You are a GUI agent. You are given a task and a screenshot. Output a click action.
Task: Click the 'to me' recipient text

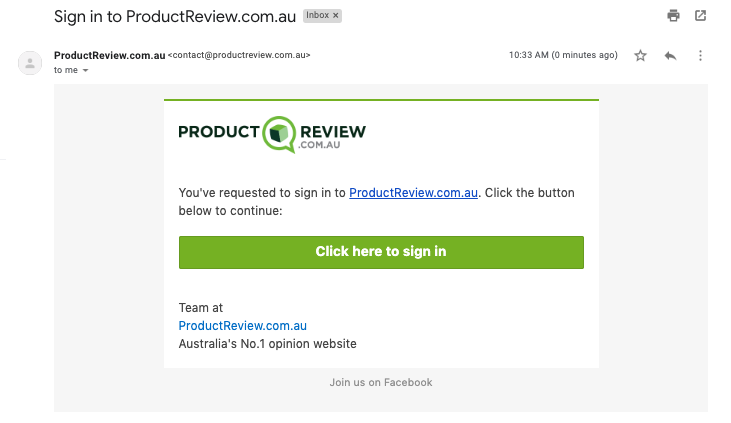click(x=66, y=70)
